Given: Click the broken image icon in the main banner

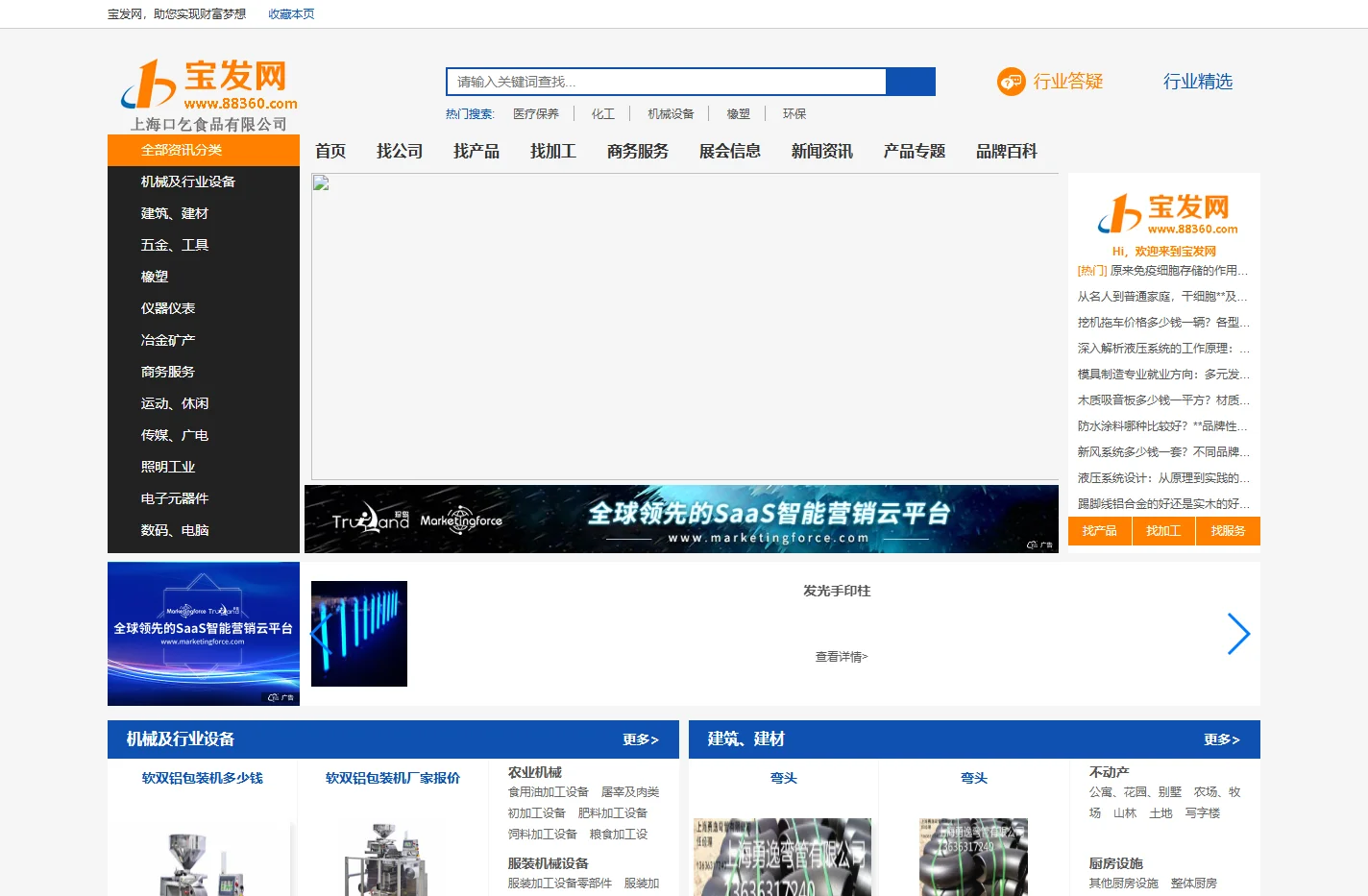Looking at the screenshot, I should coord(321,183).
